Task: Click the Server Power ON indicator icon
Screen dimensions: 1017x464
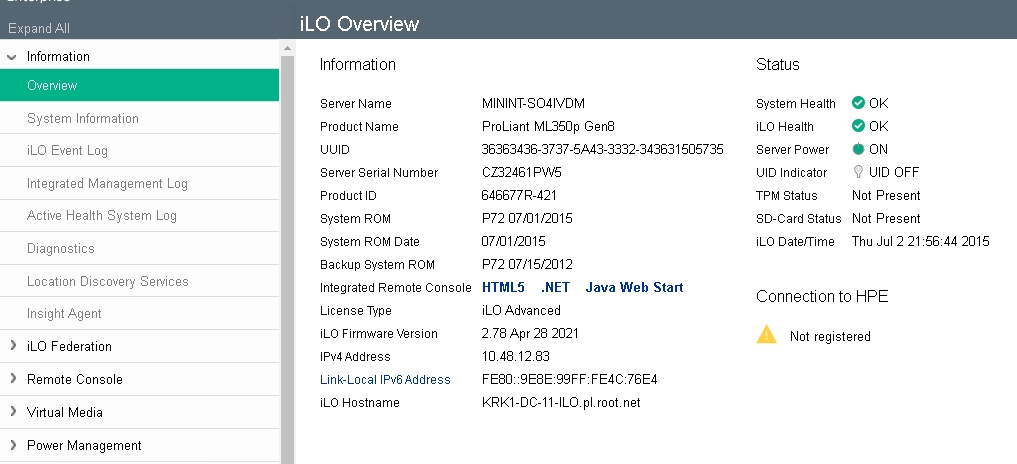Action: 858,149
